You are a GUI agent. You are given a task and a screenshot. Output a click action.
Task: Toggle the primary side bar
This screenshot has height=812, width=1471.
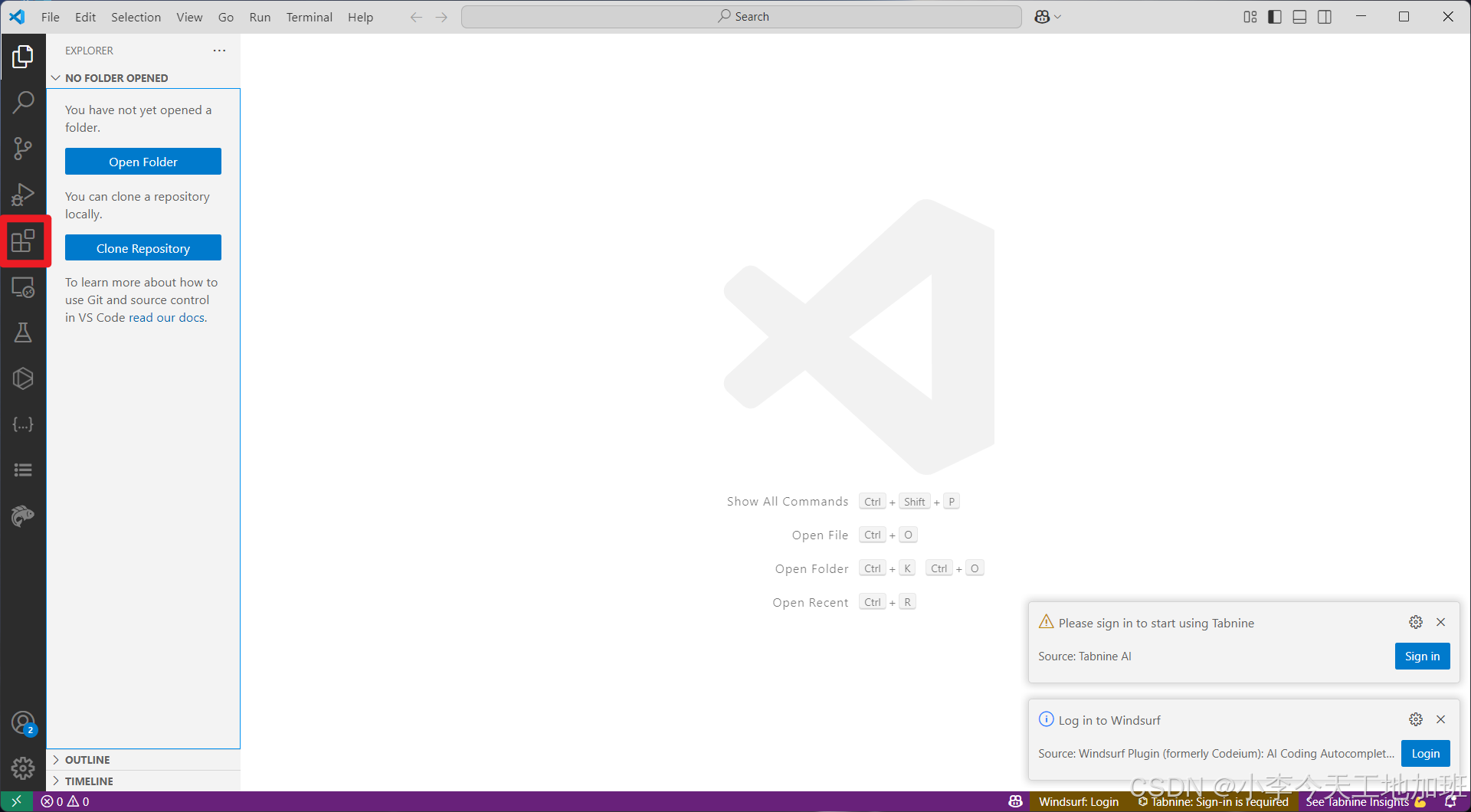pos(1275,17)
